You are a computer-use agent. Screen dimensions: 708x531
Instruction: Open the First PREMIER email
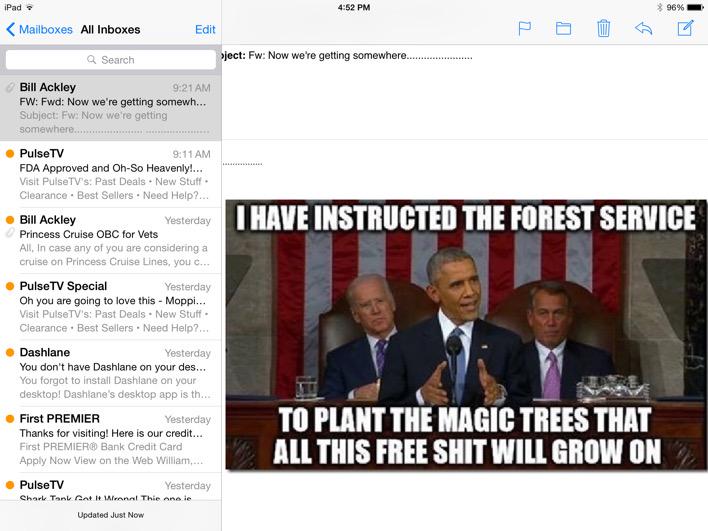111,439
